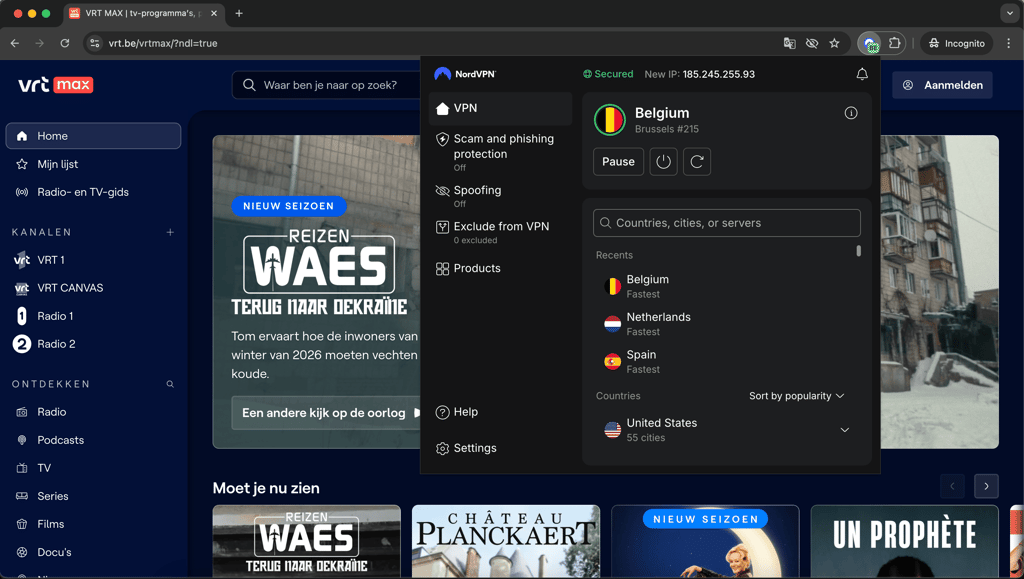Viewport: 1024px width, 579px height.
Task: Connect to Spain in Recents
Action: 725,362
